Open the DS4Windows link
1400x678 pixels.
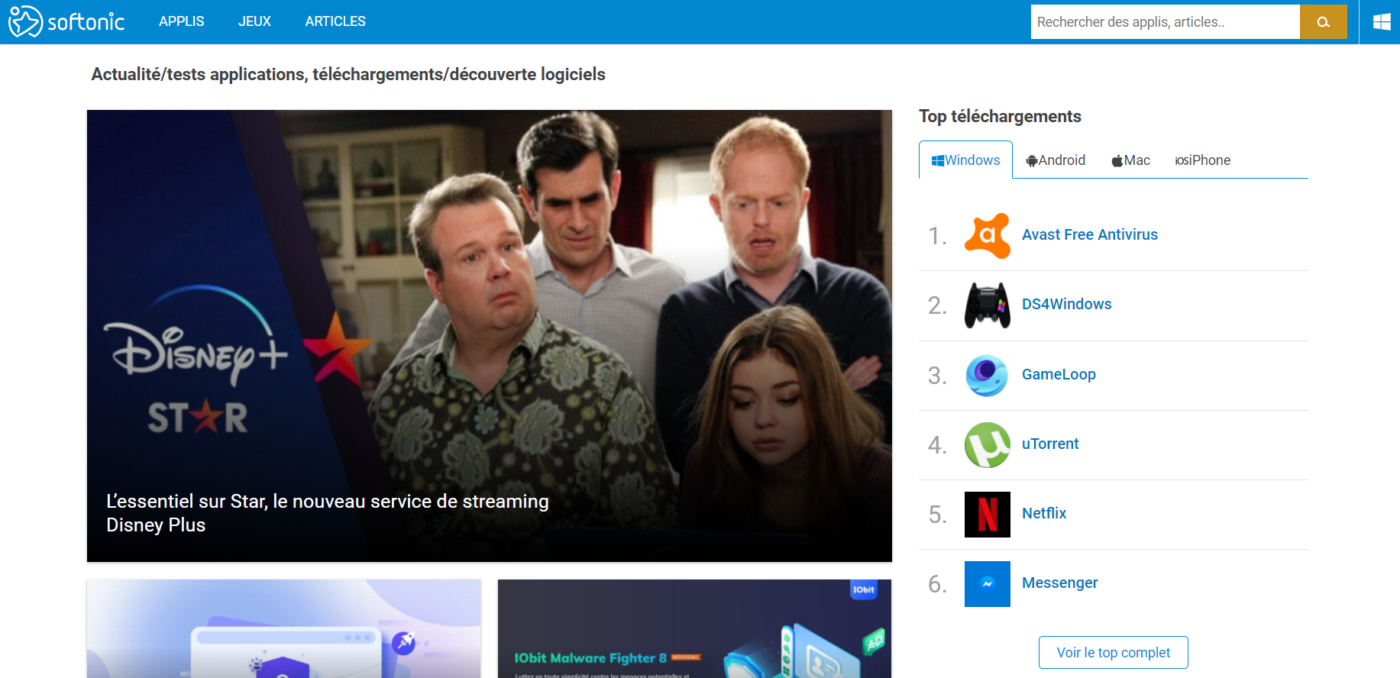pos(1067,304)
